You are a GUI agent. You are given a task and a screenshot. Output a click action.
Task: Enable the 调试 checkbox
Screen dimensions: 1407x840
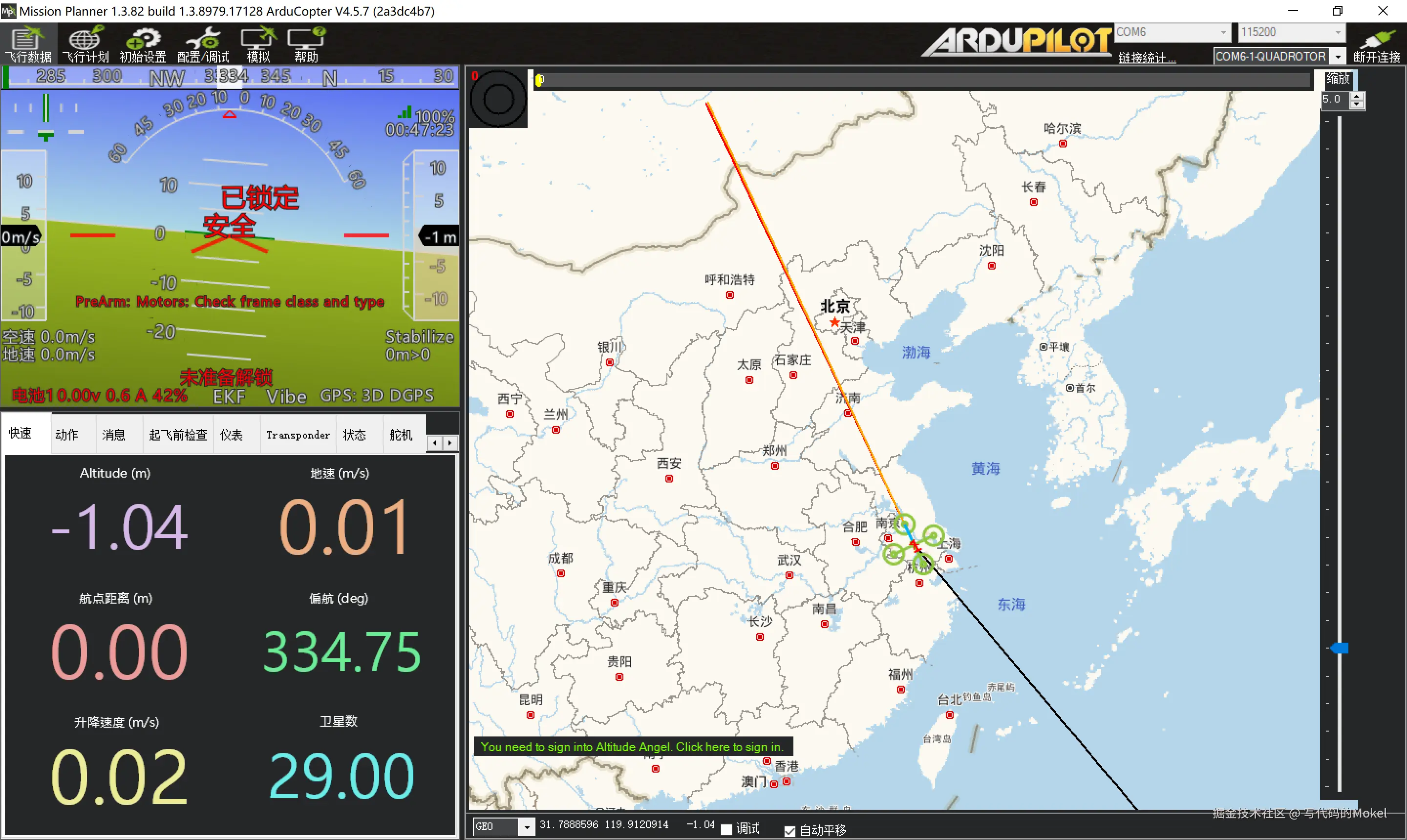point(727,830)
